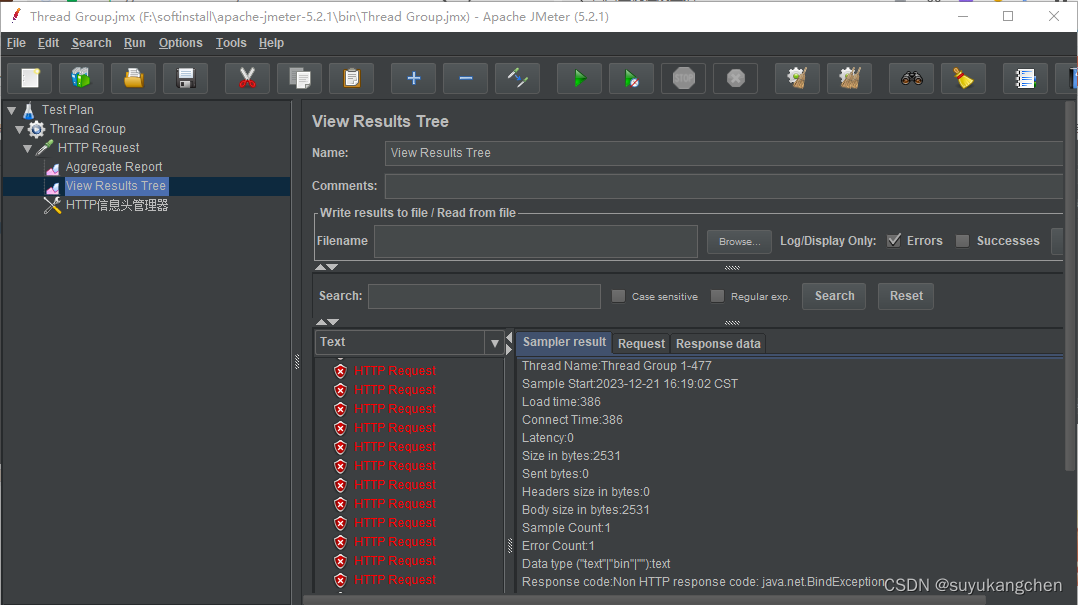Click the right-edge vertical scrollbar
Screen dimensions: 1078x605
[x=1070, y=285]
